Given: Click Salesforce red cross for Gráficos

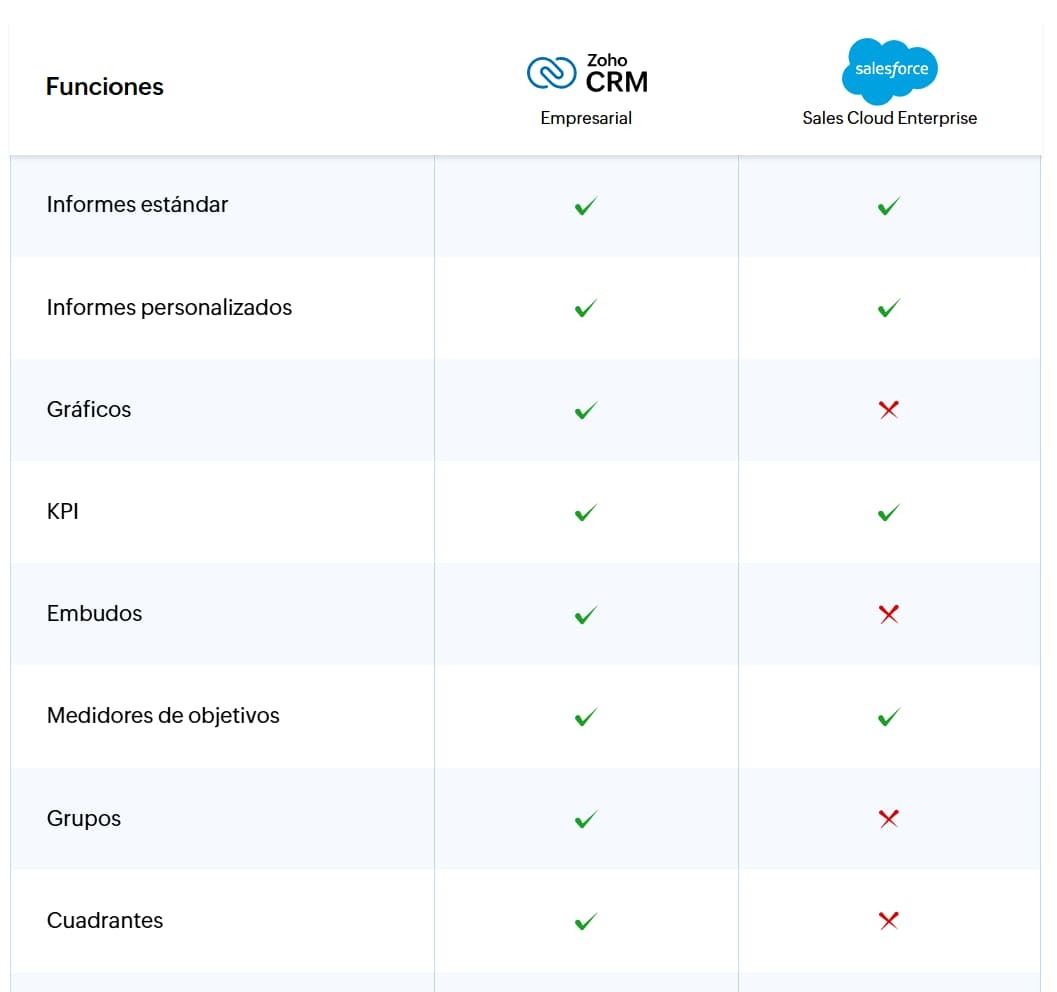Looking at the screenshot, I should 888,410.
